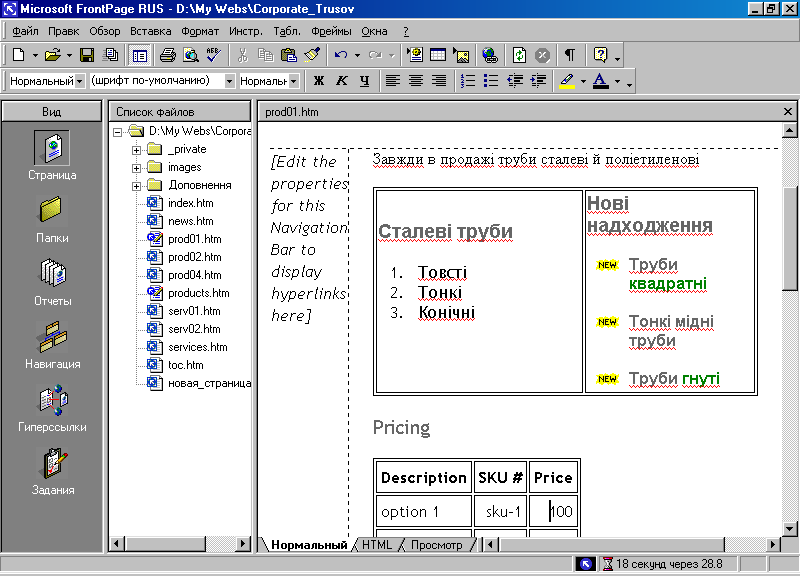Screen dimensions: 800x576
Task: Open the Нормальный style dropdown
Action: pos(80,81)
